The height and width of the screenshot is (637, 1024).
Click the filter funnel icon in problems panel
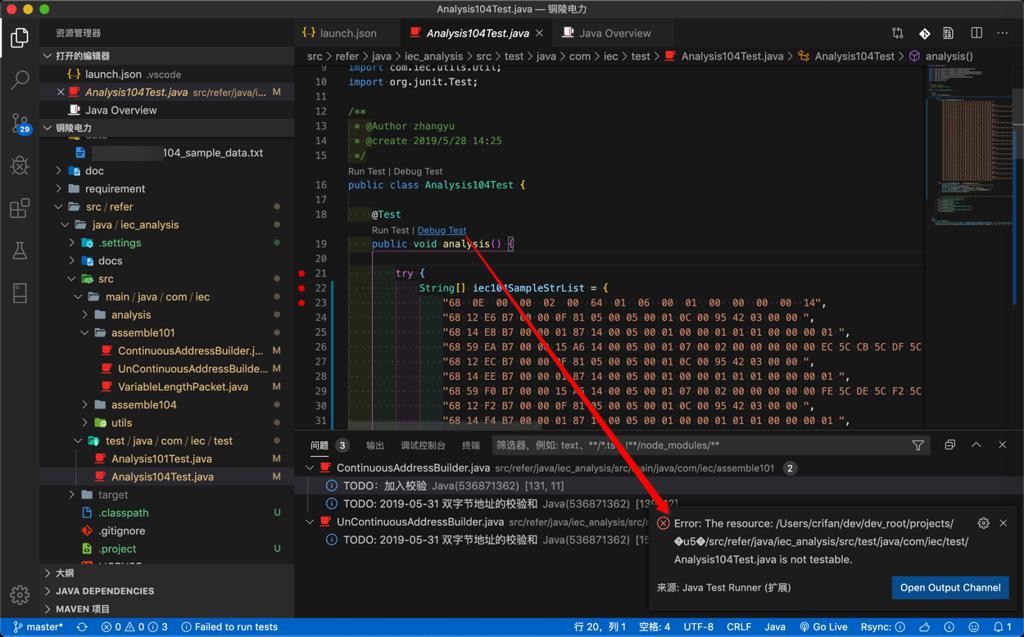tap(918, 445)
